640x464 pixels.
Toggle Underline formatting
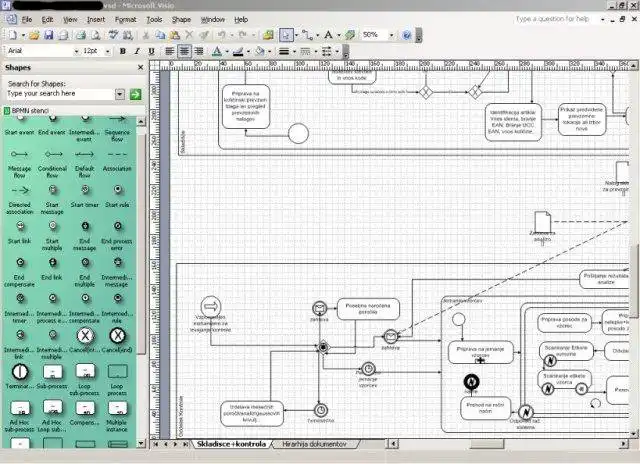pos(151,51)
